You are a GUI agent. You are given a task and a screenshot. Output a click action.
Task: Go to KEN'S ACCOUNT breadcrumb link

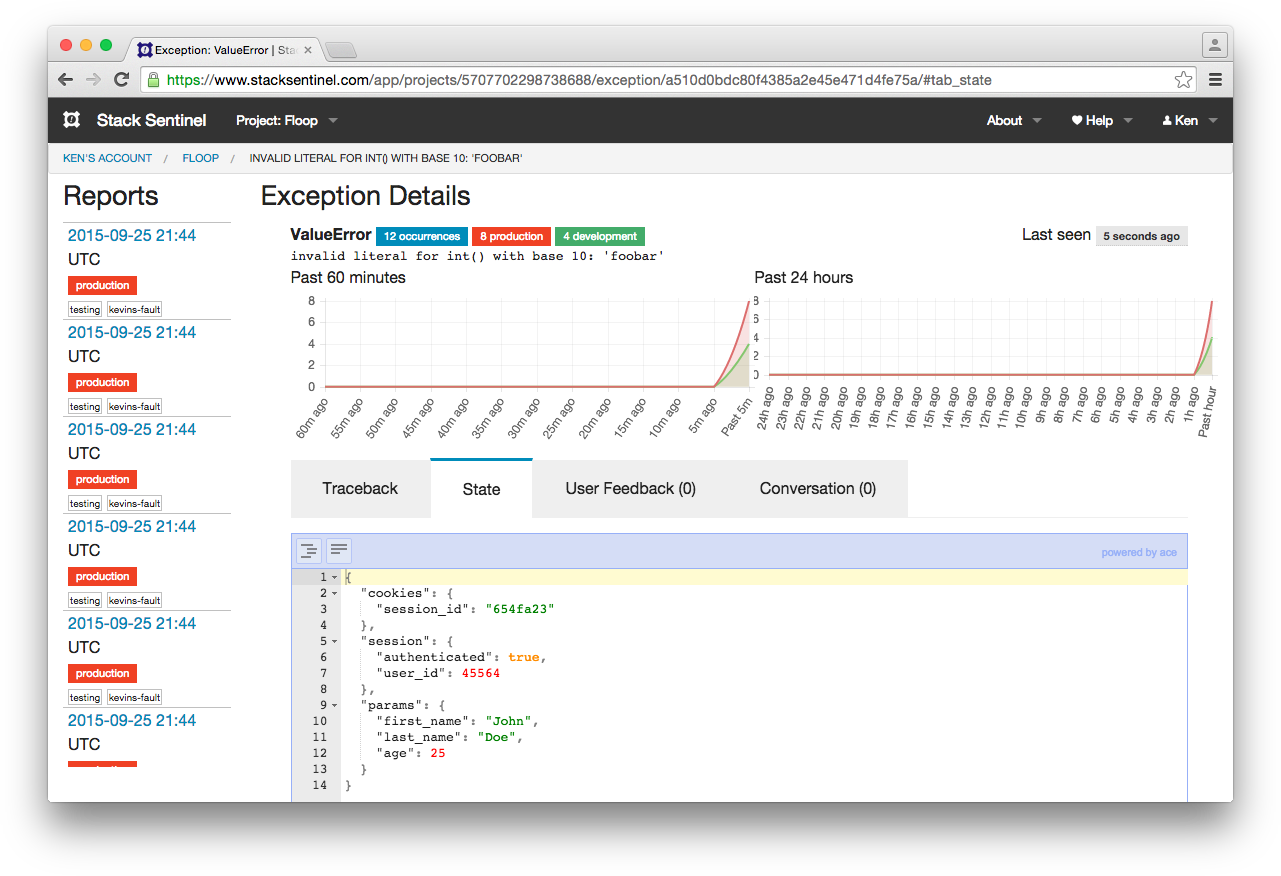click(x=107, y=158)
